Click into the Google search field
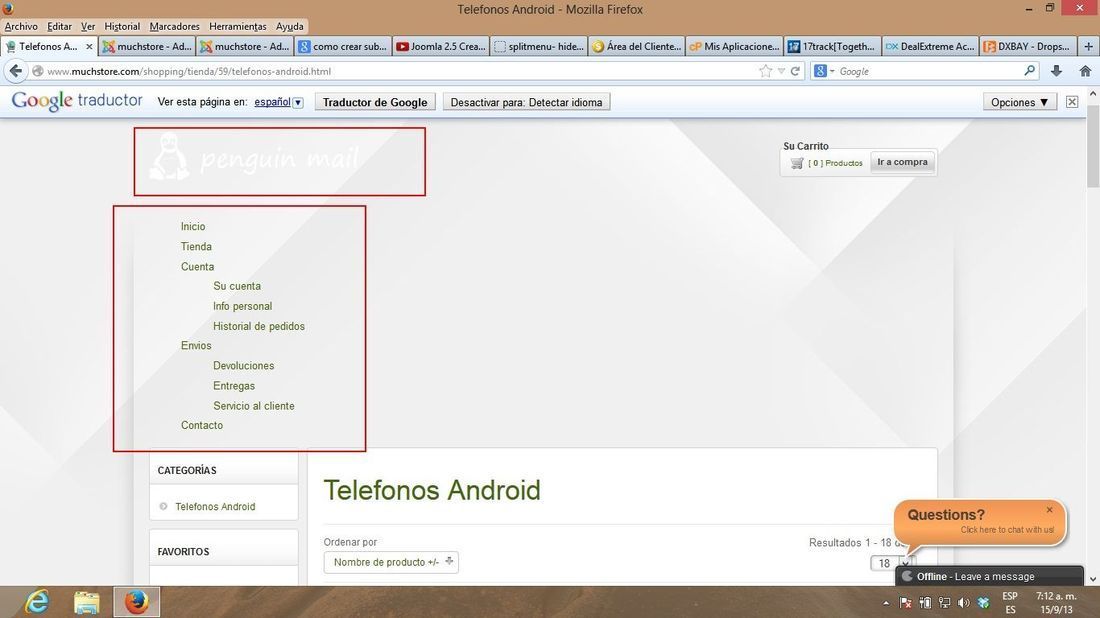The width and height of the screenshot is (1100, 618). pos(929,71)
